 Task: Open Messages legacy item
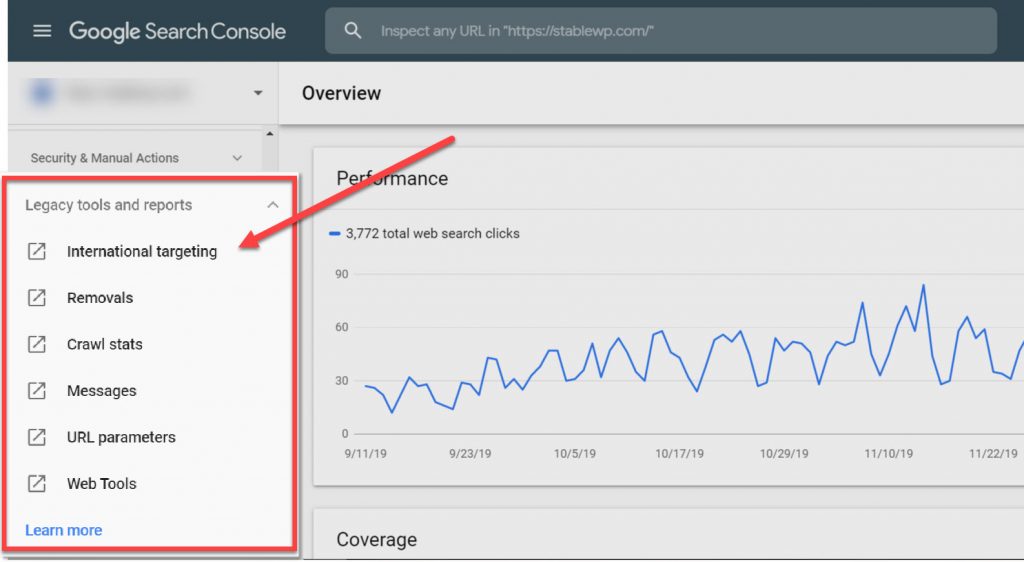coord(102,390)
